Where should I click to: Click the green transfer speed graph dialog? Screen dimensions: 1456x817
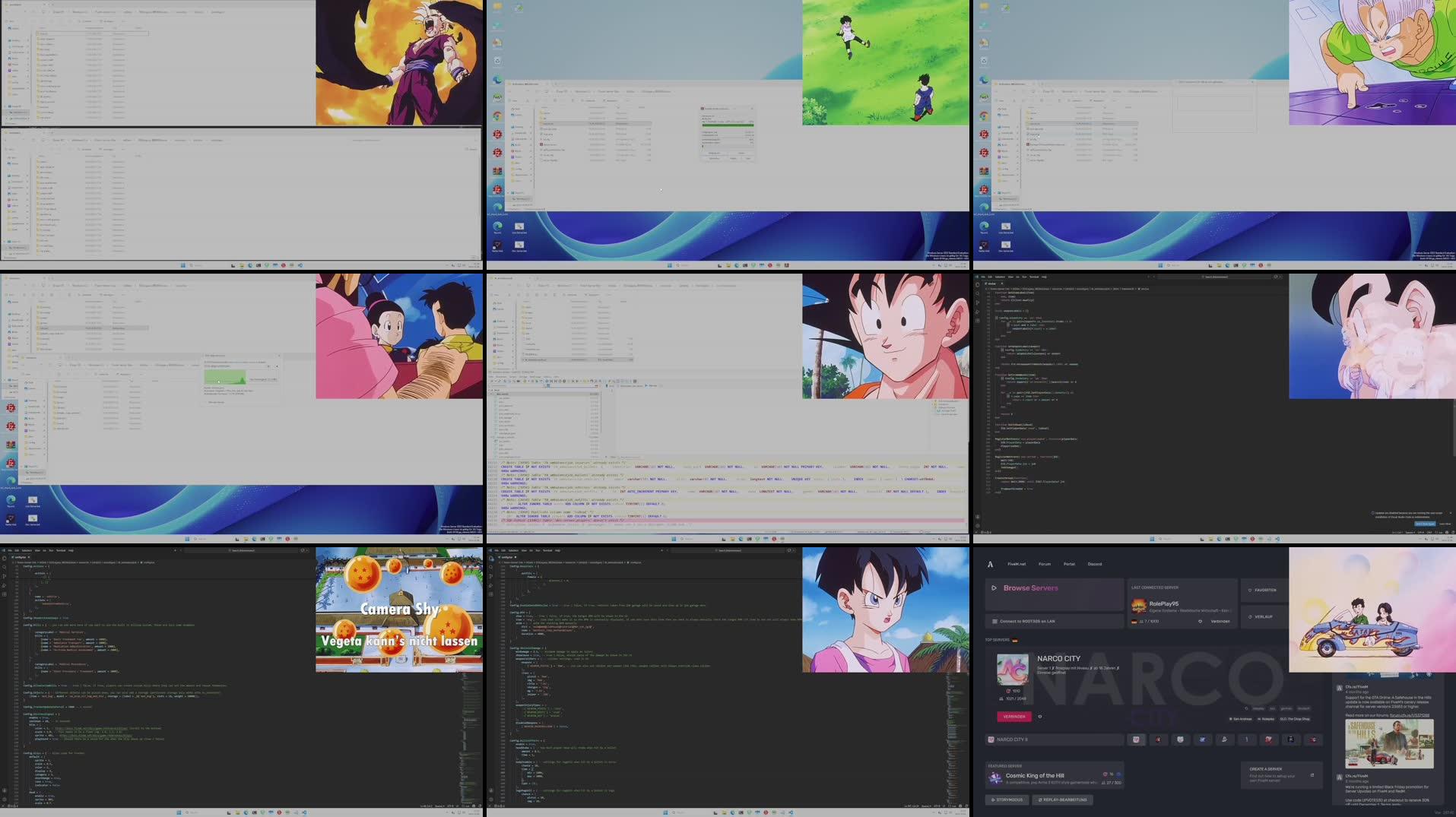coord(225,377)
